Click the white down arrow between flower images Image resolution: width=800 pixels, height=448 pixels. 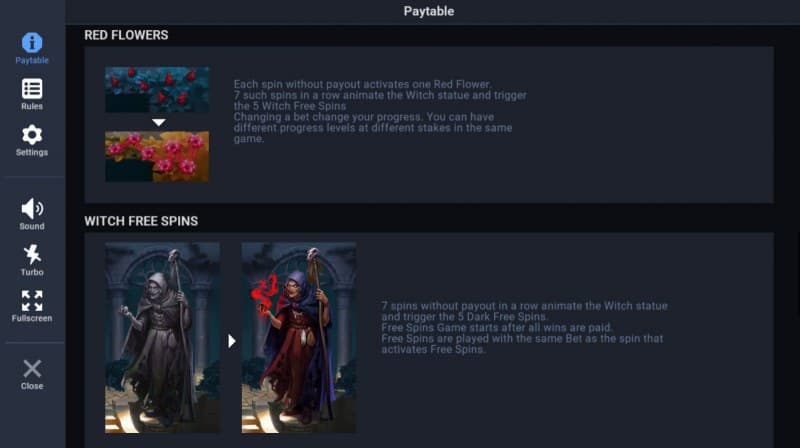pos(159,122)
